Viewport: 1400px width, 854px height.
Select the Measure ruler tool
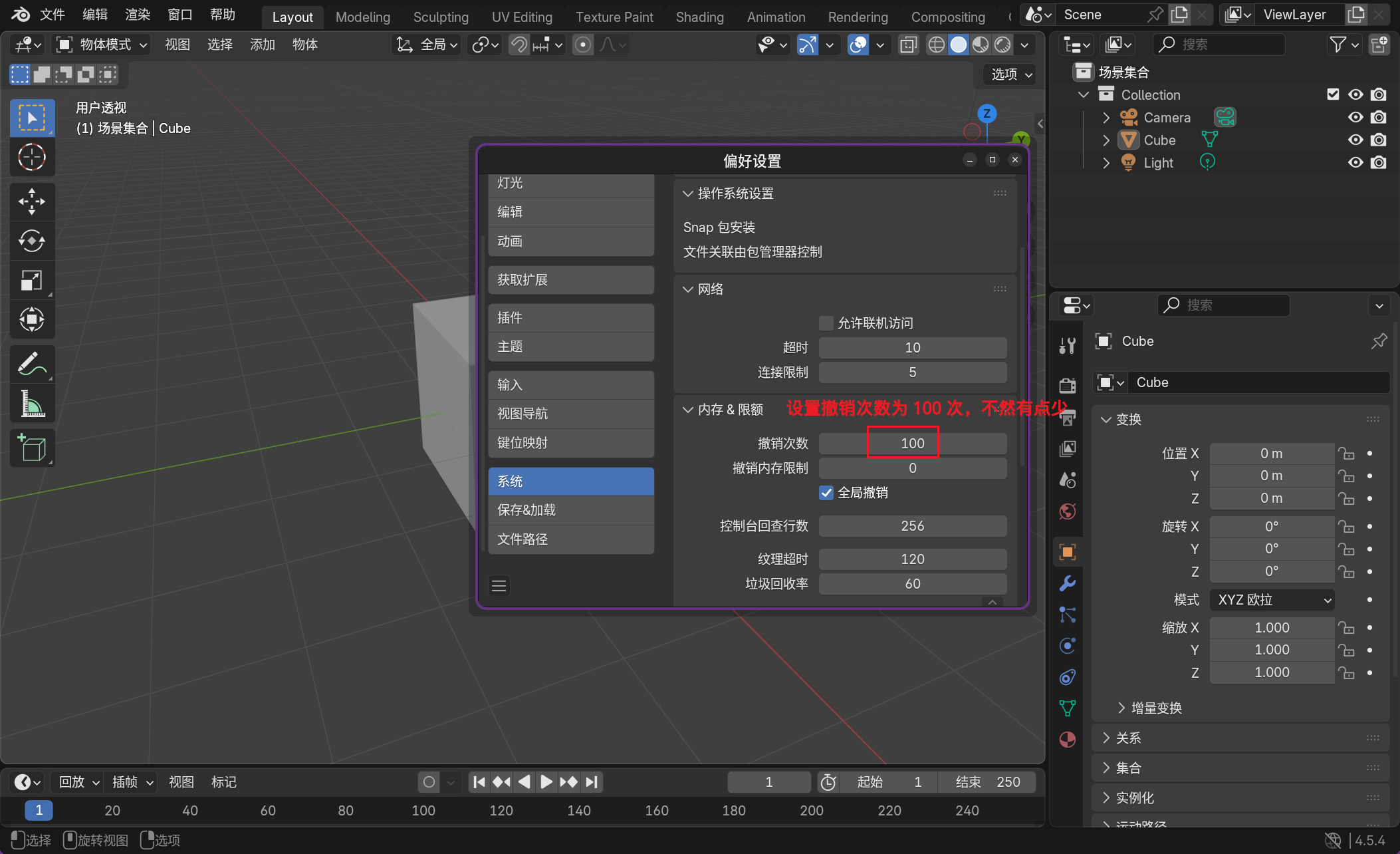coord(31,404)
